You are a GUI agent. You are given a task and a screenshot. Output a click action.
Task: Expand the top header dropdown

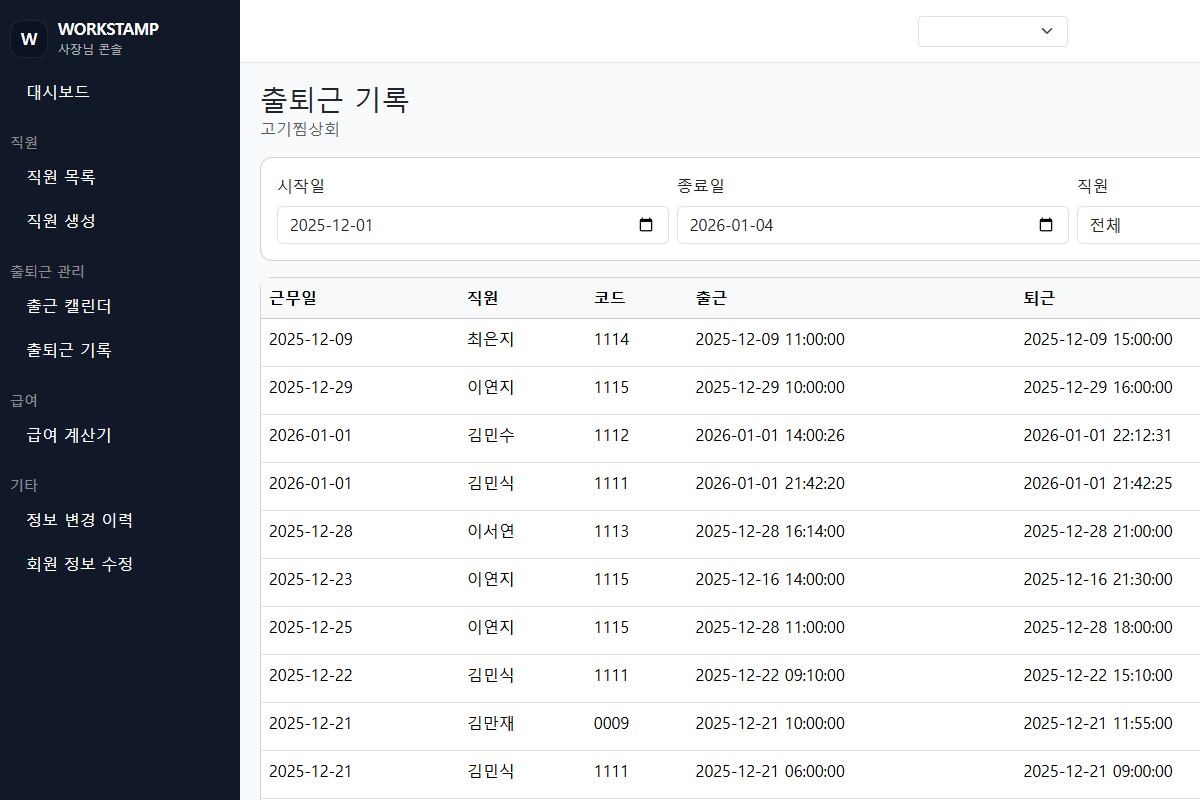(992, 31)
